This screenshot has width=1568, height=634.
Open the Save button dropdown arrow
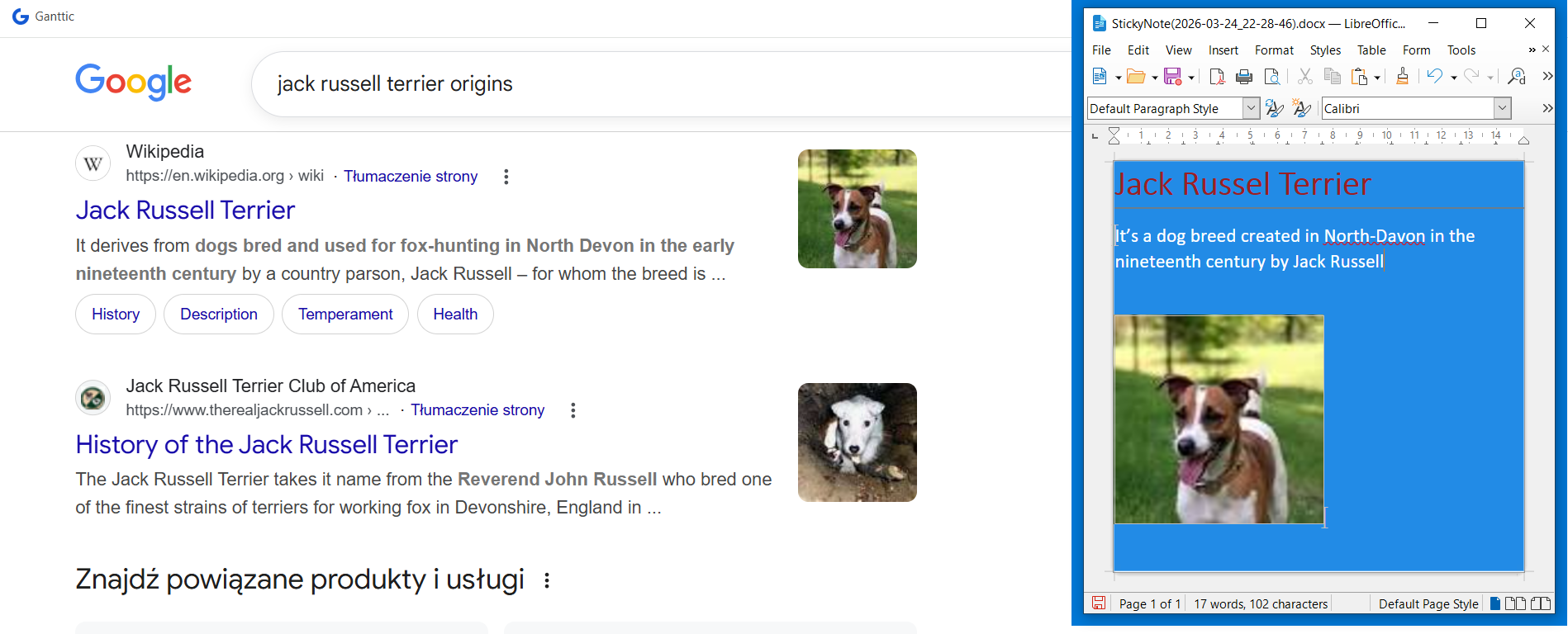1191,78
